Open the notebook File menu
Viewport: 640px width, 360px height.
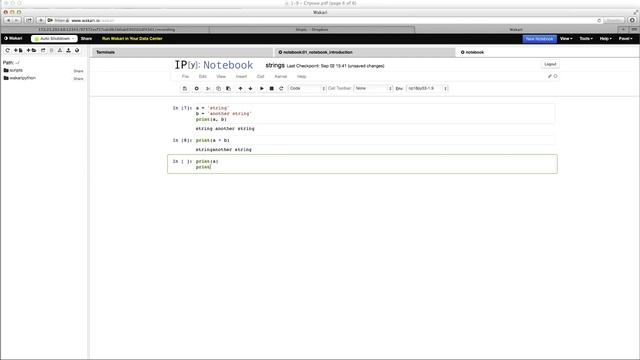(x=185, y=77)
